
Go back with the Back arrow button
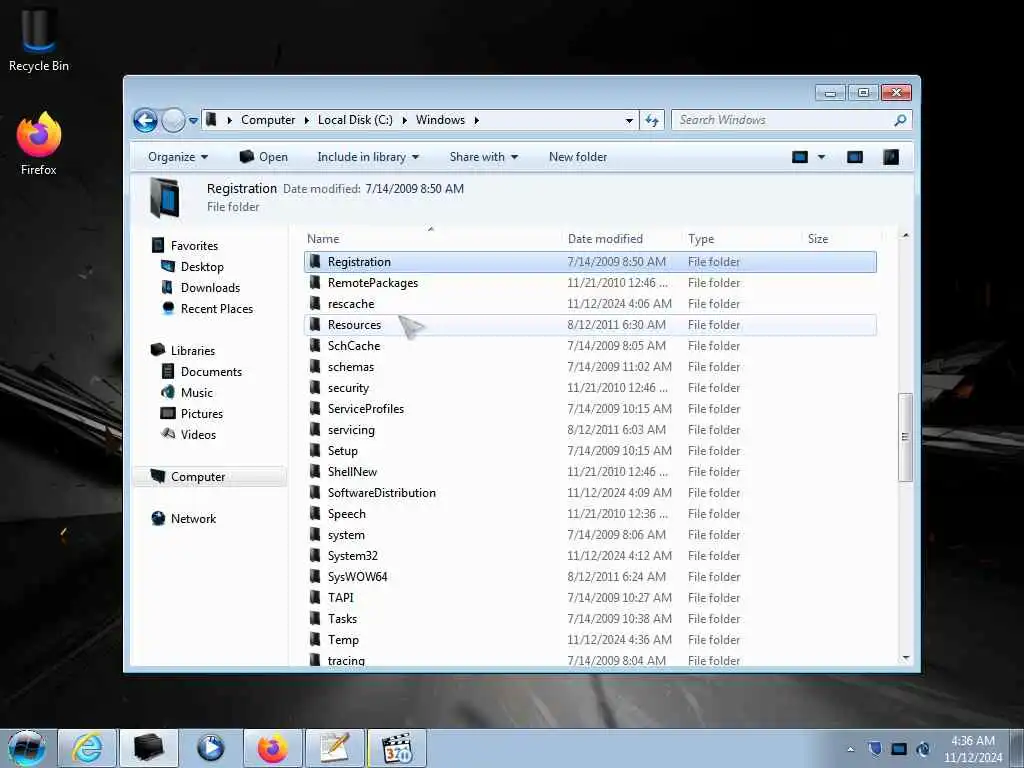coord(145,120)
